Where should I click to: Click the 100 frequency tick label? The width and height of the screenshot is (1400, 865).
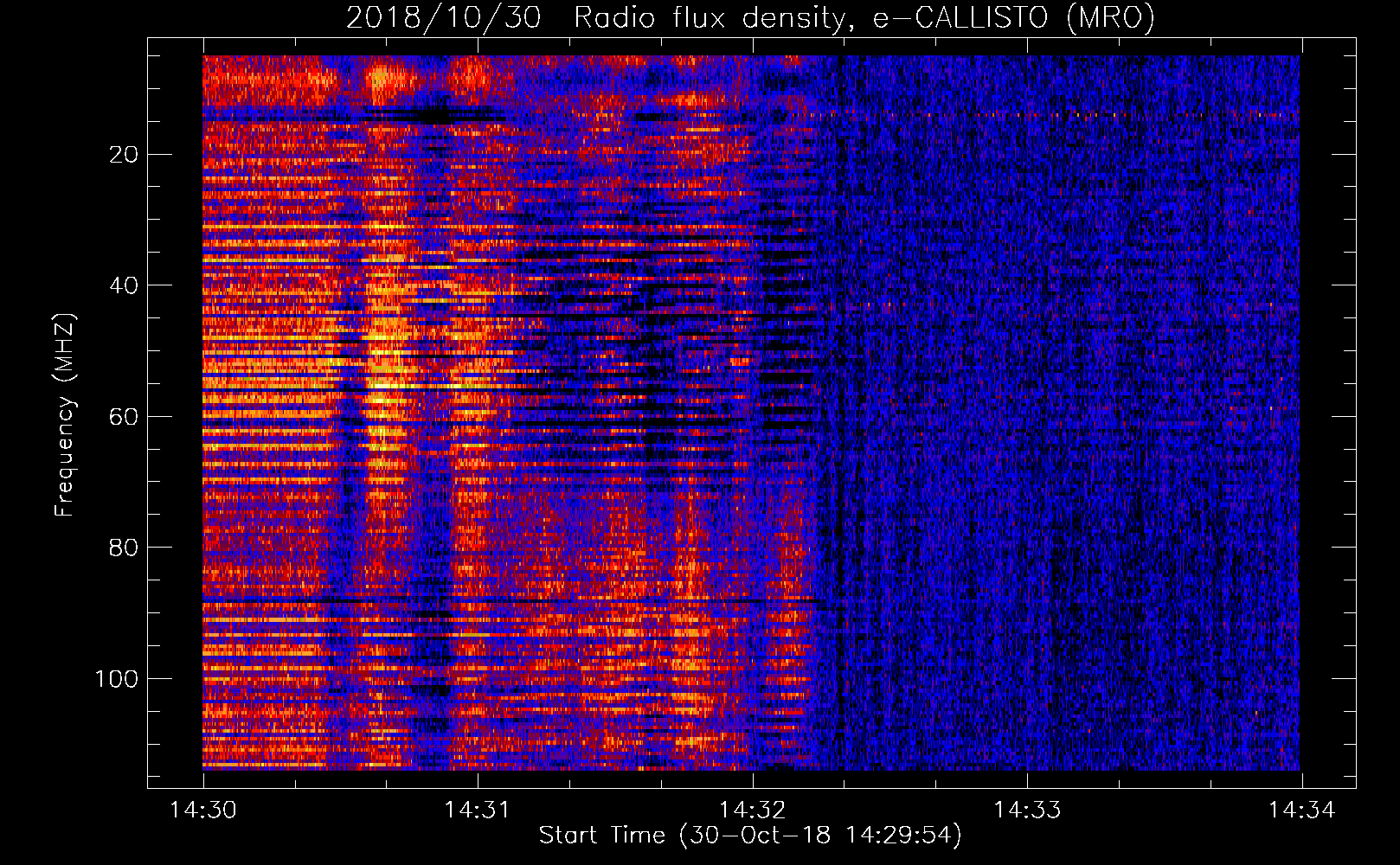pos(117,679)
